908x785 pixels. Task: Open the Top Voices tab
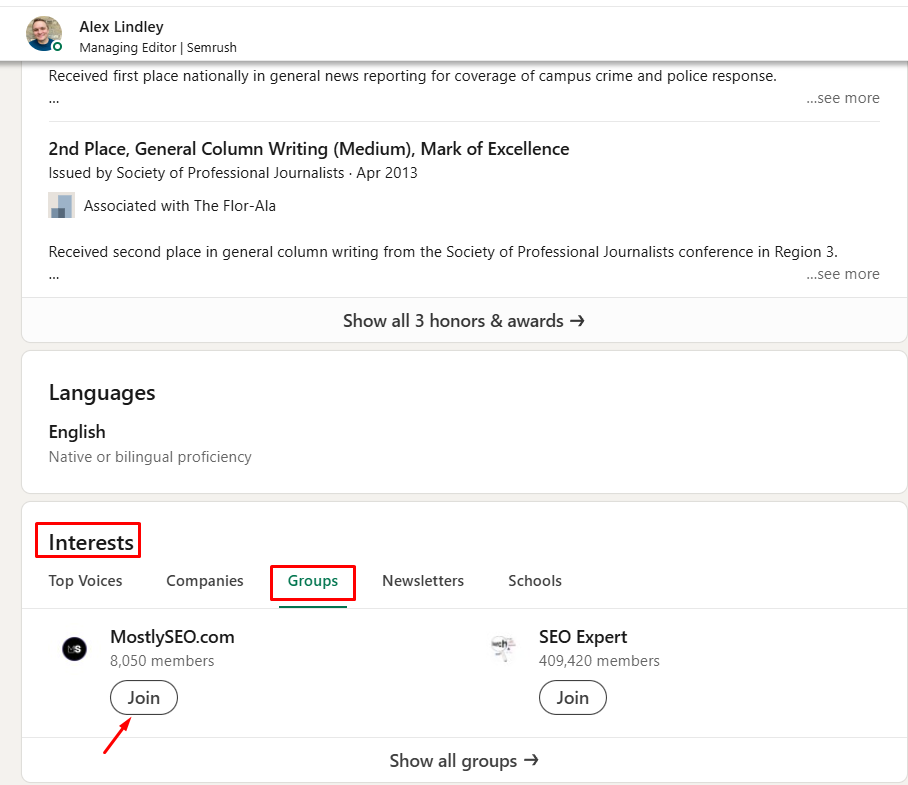coord(85,581)
